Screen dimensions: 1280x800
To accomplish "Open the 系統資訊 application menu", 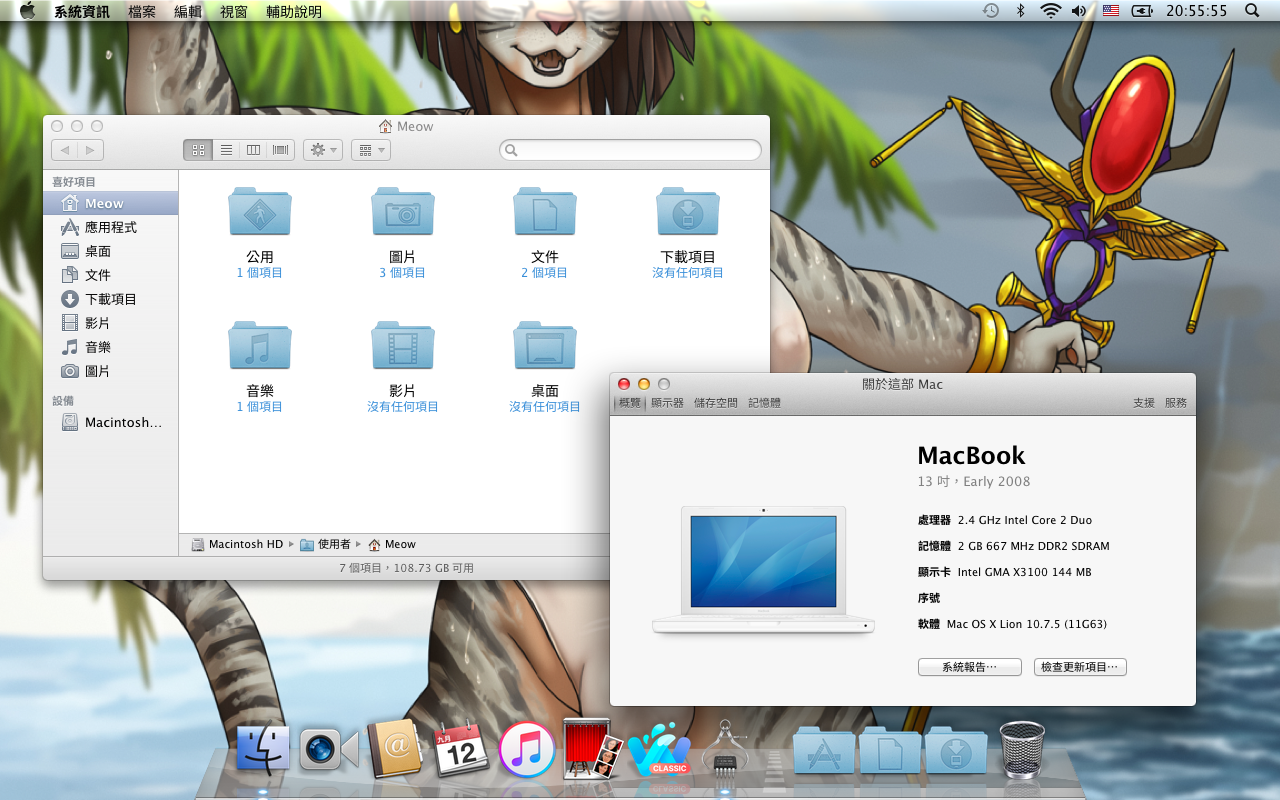I will (82, 11).
